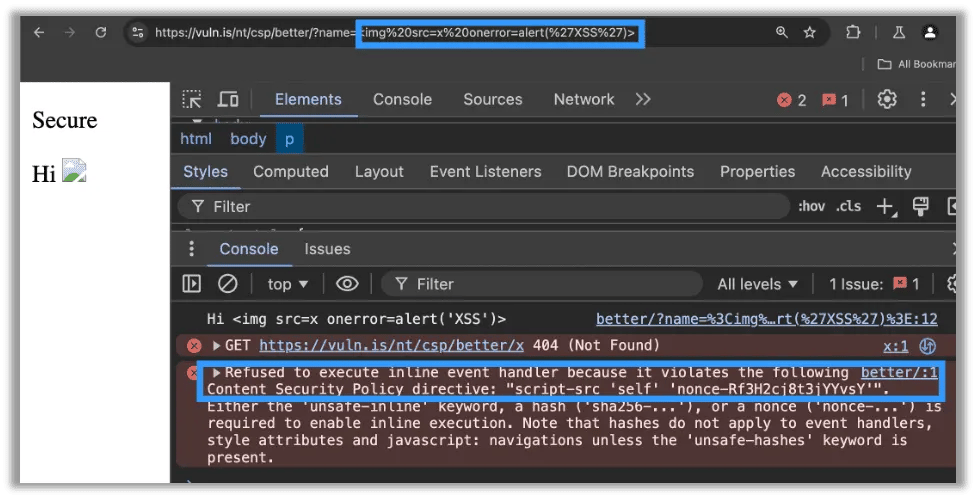Open the Properties tab
This screenshot has height=498, width=976.
point(758,172)
